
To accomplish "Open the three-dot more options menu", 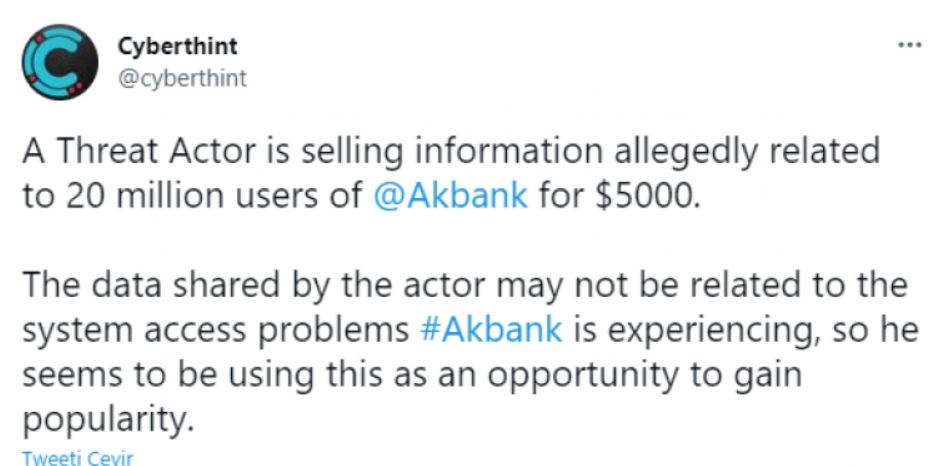I will pos(909,47).
